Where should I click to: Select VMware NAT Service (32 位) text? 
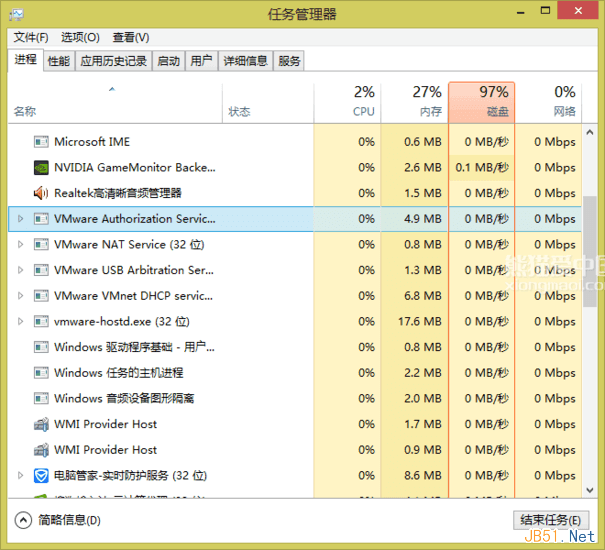[129, 244]
